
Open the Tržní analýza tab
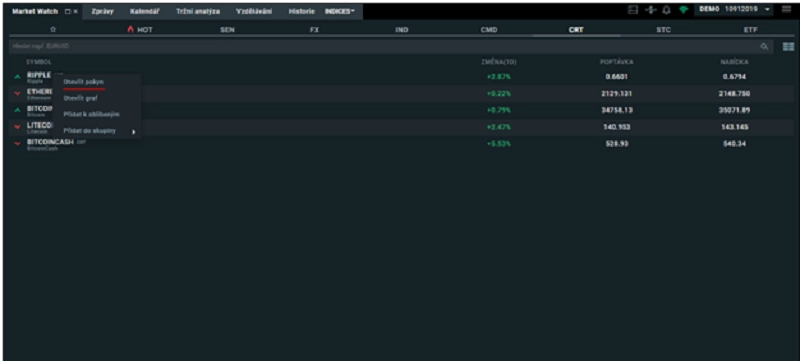(198, 11)
